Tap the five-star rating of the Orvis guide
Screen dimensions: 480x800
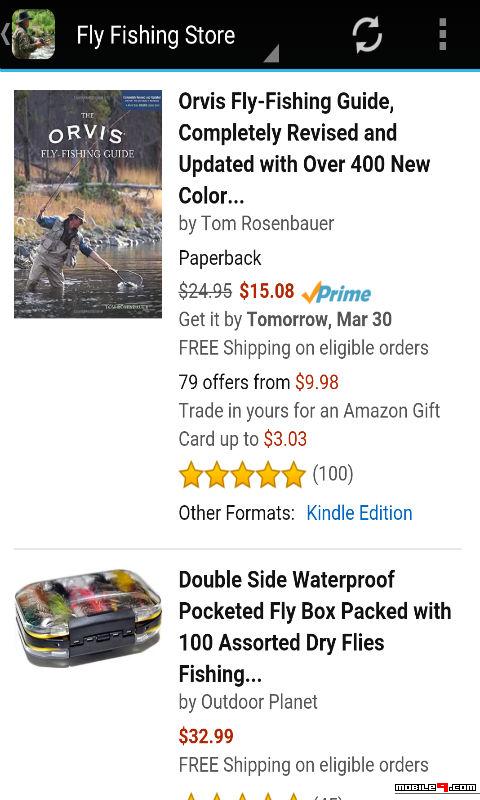[242, 474]
